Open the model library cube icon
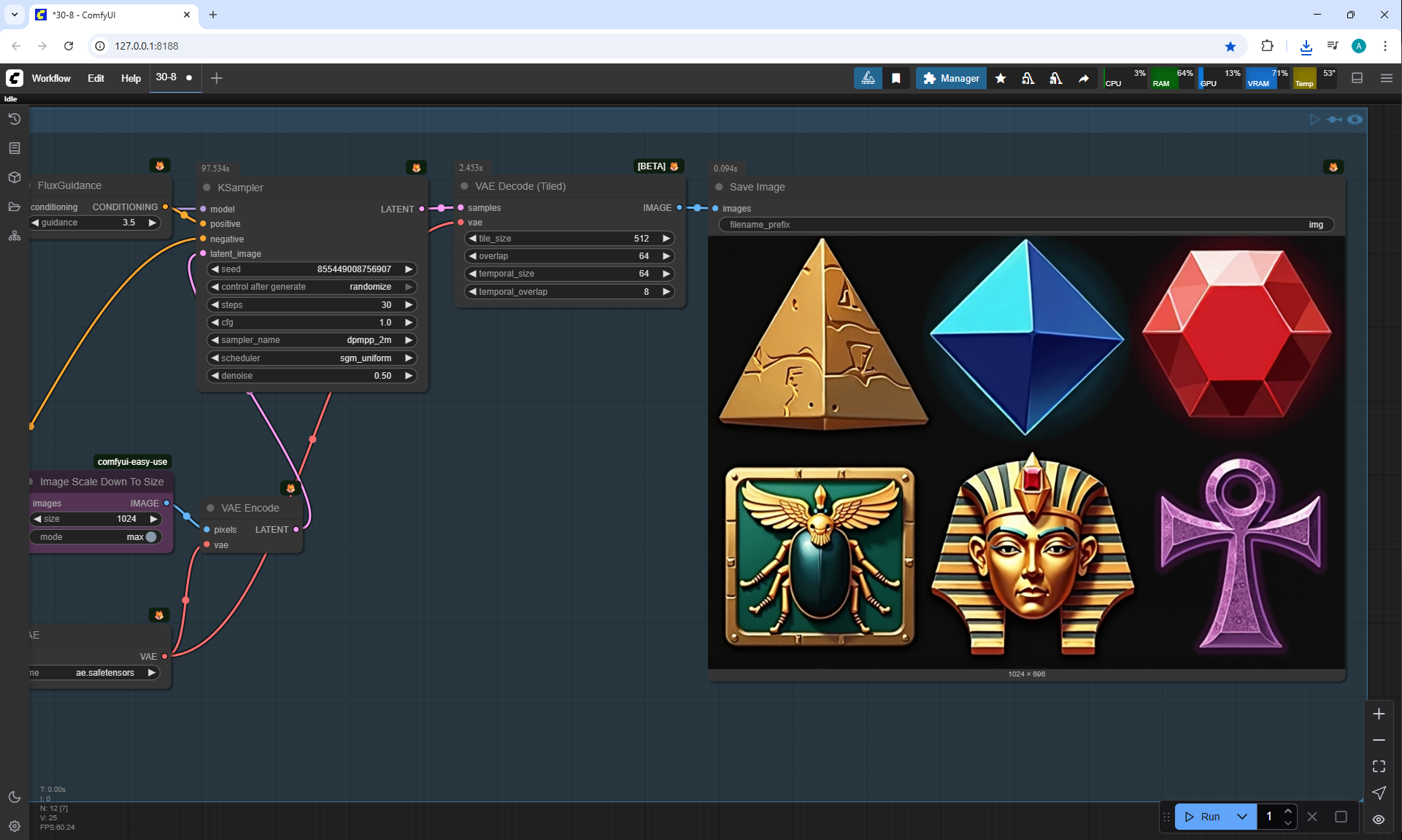Viewport: 1402px width, 840px height. pos(14,177)
